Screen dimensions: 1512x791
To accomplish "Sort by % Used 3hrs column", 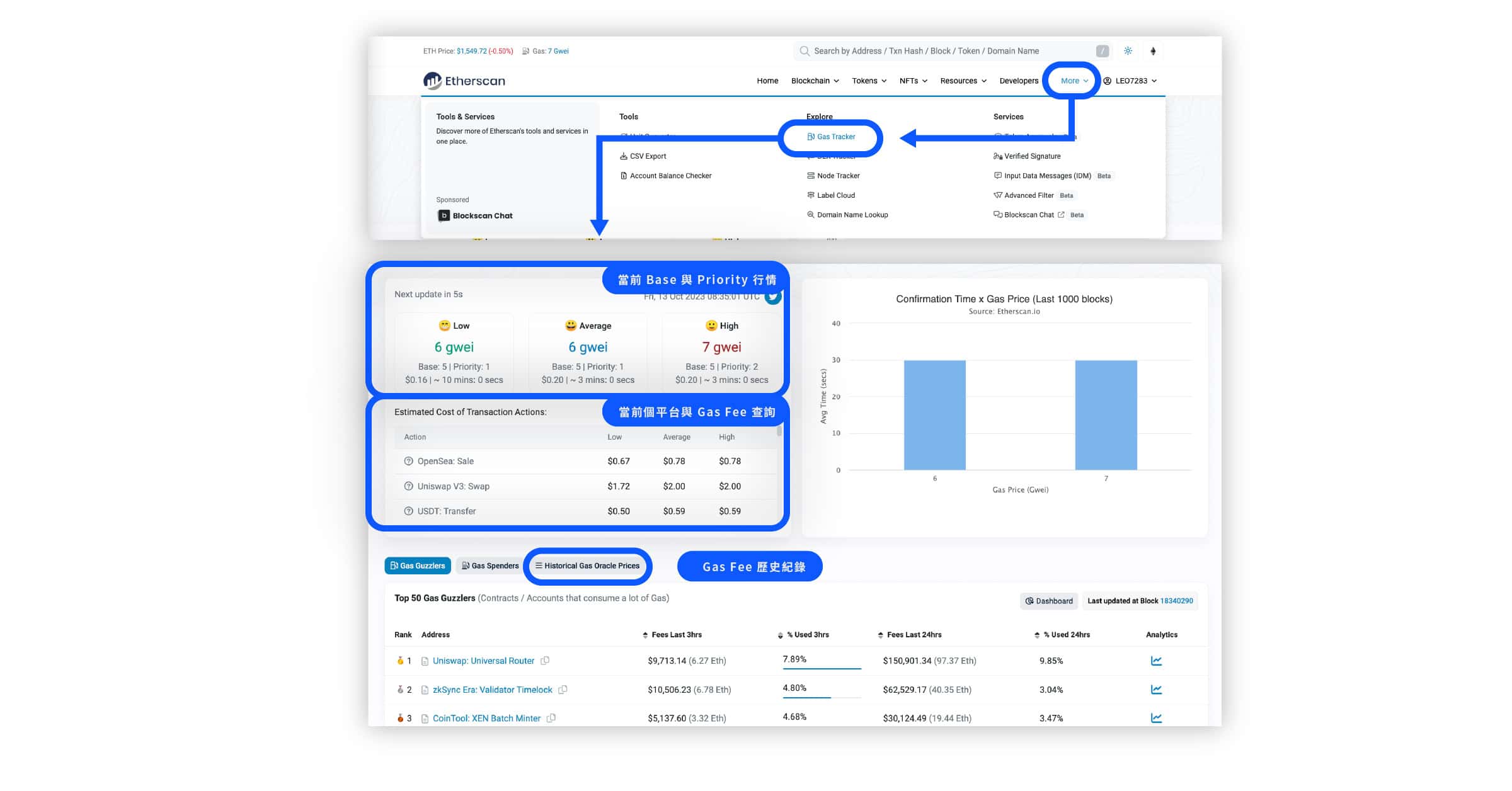I will (x=803, y=635).
